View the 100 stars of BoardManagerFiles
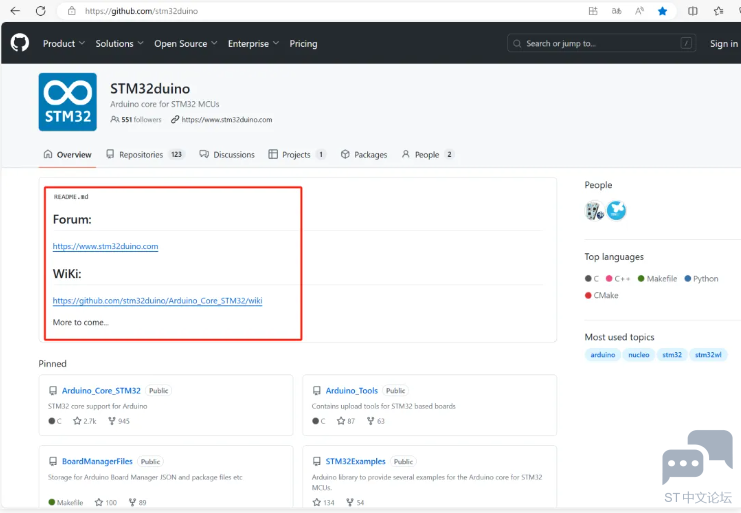 [106, 503]
